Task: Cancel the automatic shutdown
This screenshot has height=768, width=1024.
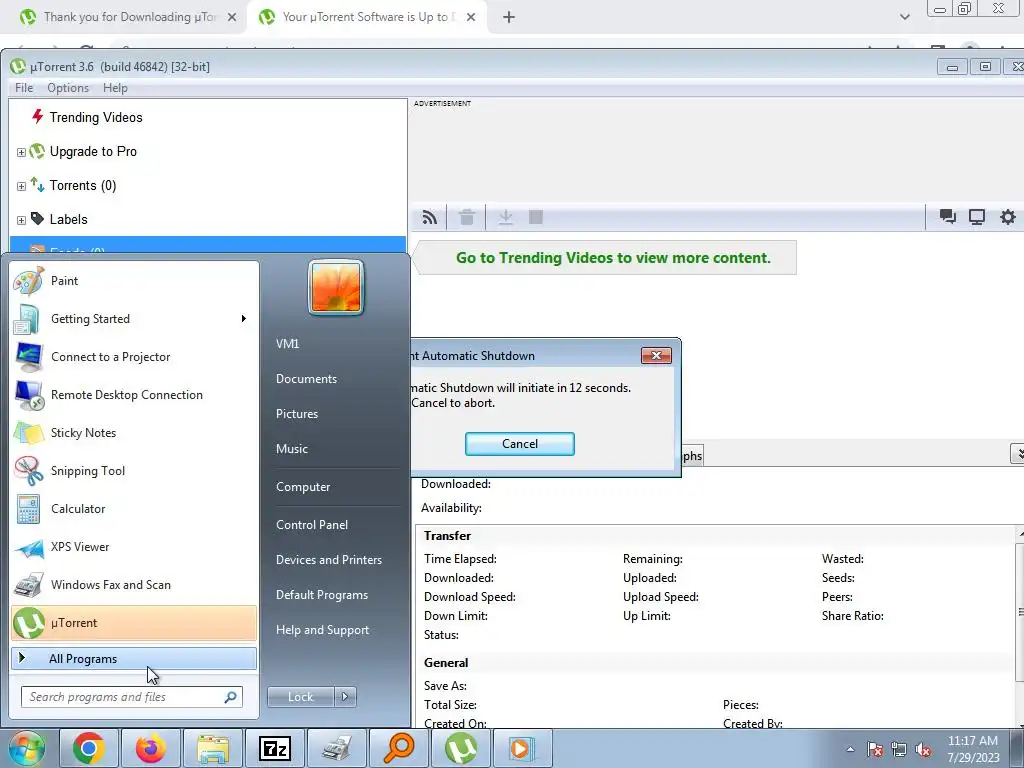Action: 520,444
